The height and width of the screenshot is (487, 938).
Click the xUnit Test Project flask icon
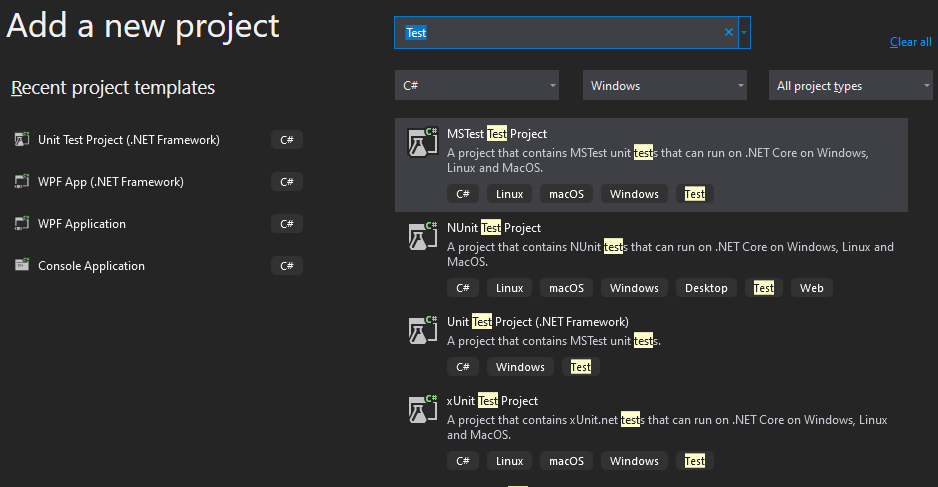(x=422, y=409)
